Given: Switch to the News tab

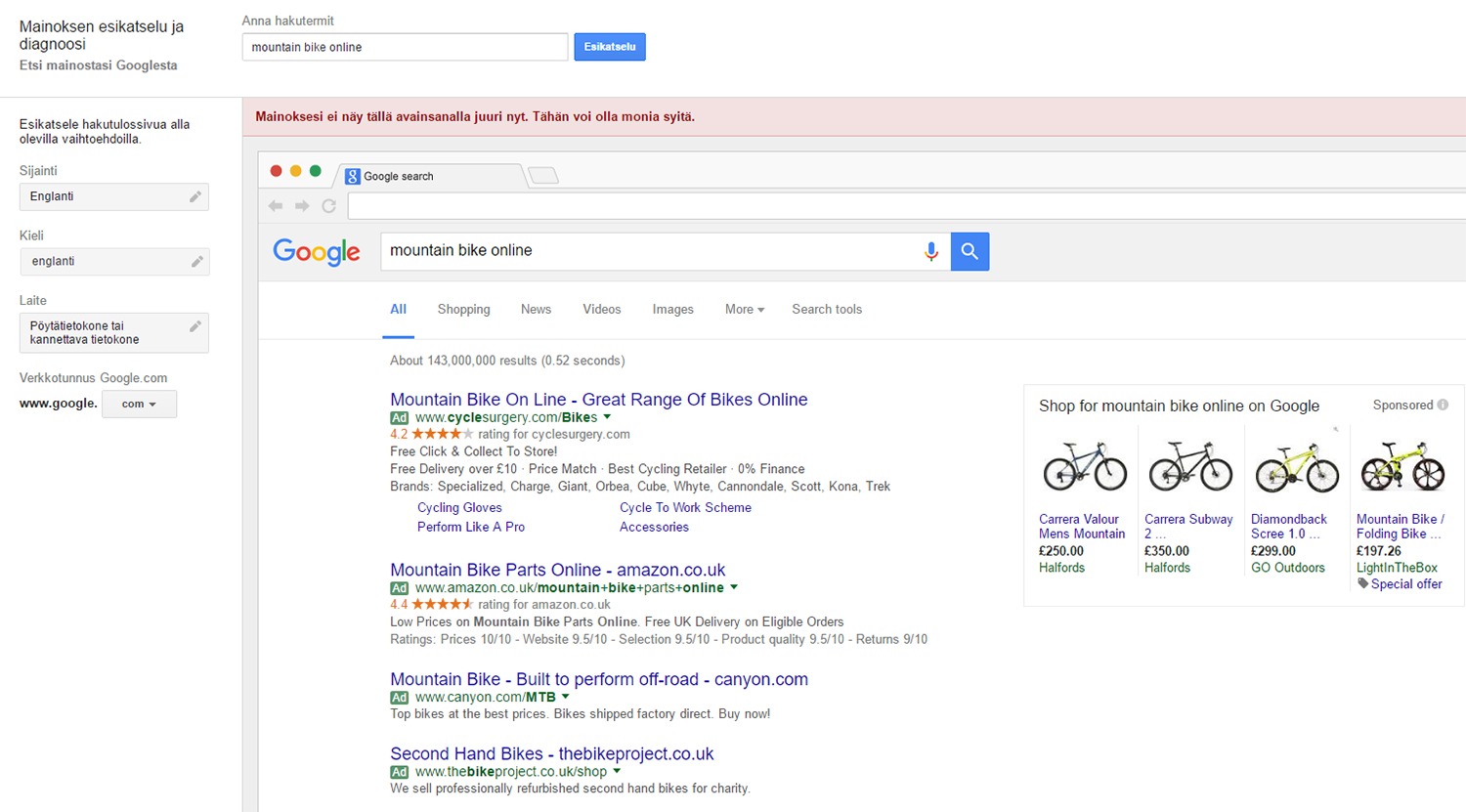Looking at the screenshot, I should tap(536, 309).
